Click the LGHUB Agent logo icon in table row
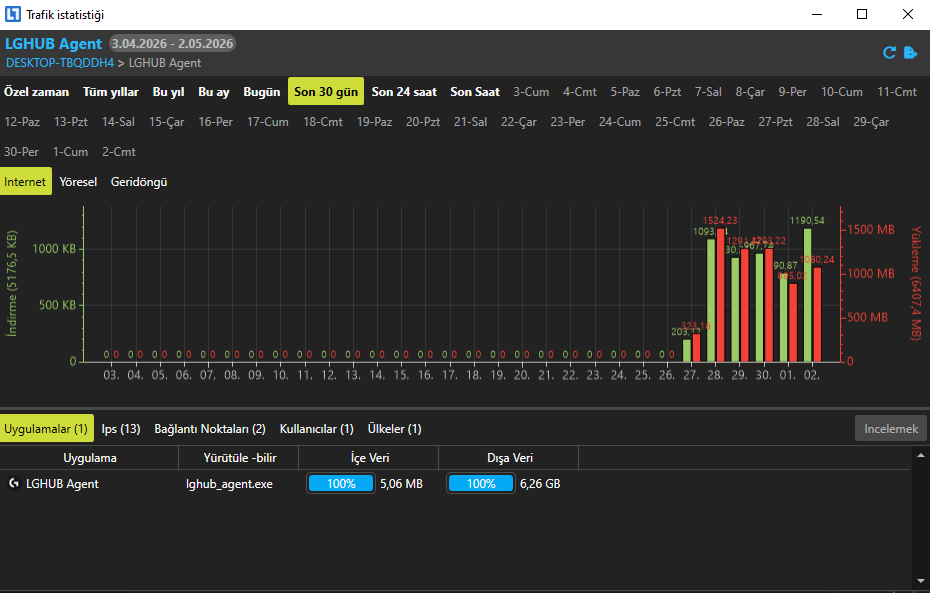The height and width of the screenshot is (593, 930). (x=14, y=483)
